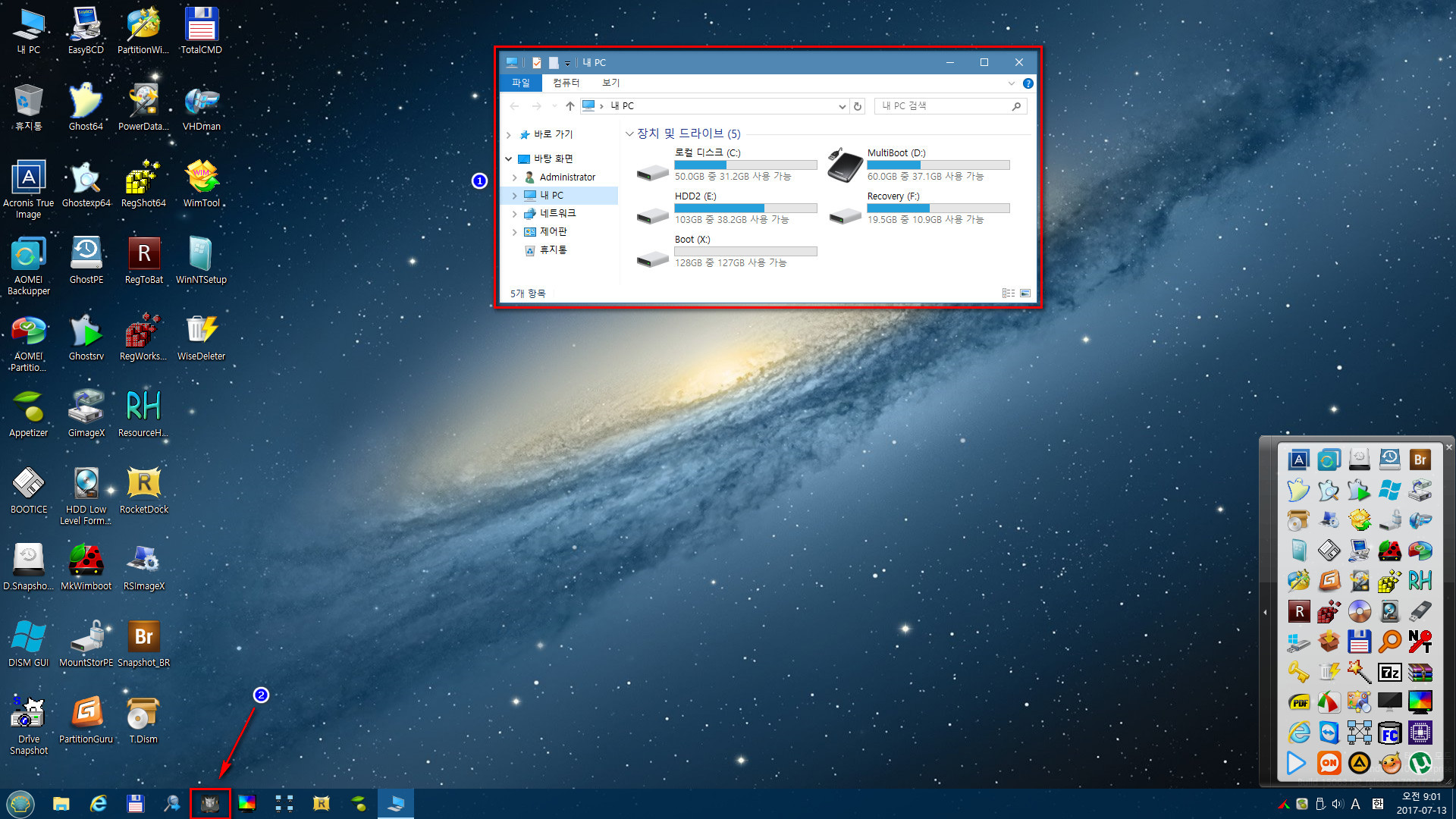This screenshot has width=1456, height=819.
Task: Switch to the 컴퓨터 ribbon tab
Action: (566, 83)
